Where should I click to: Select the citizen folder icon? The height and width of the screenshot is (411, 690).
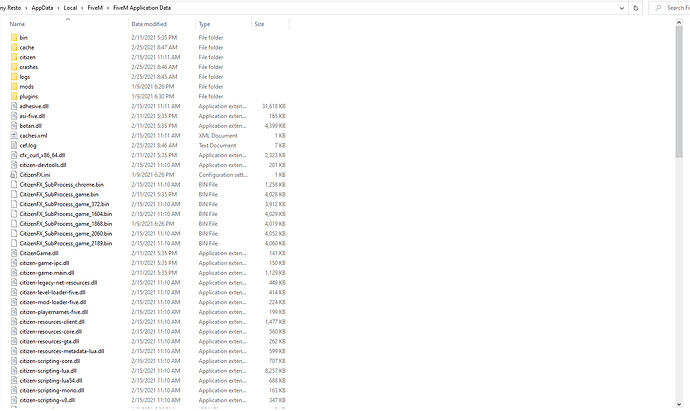pyautogui.click(x=14, y=57)
